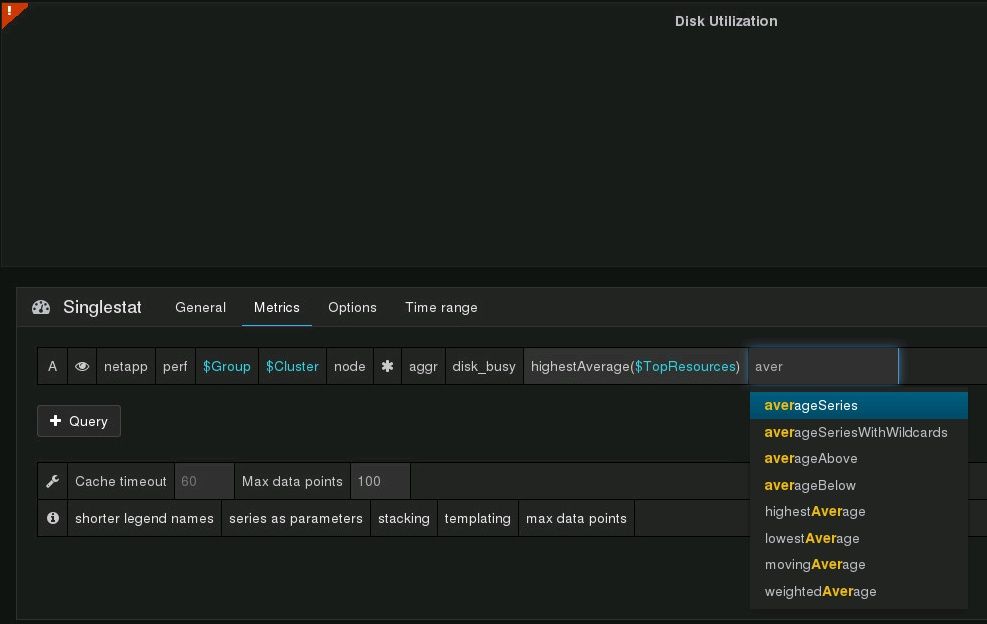Click the asterisk wildcard segment
The image size is (987, 624).
coord(387,367)
